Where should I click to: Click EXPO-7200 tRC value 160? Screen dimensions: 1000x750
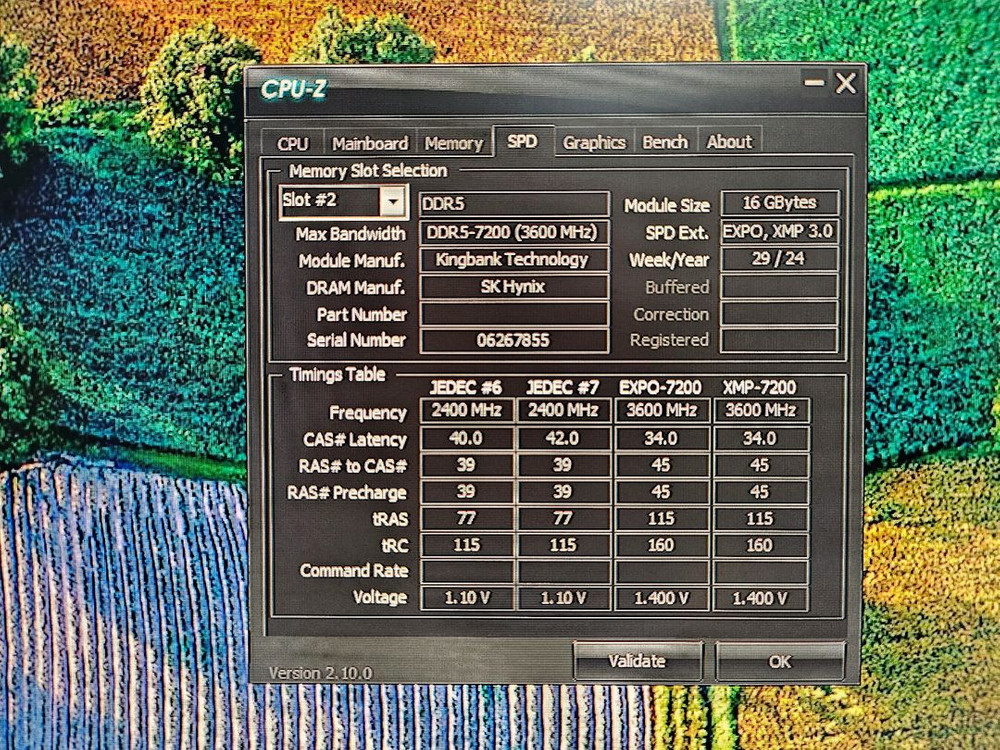point(661,545)
